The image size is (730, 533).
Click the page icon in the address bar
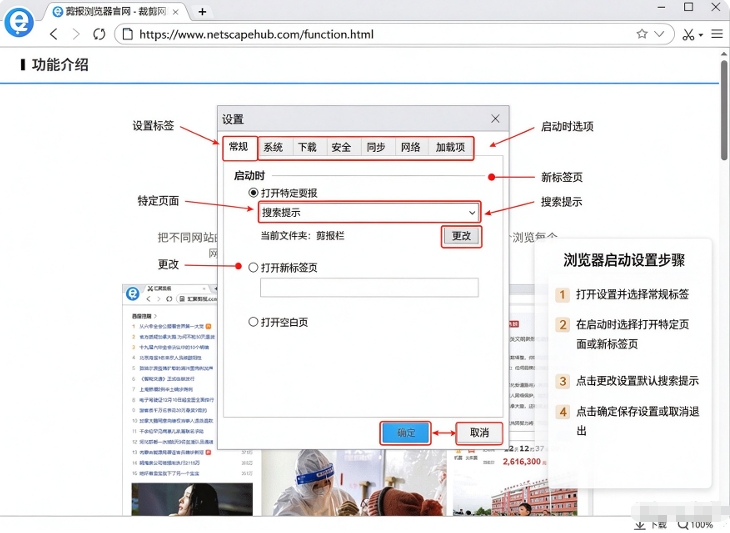coord(127,34)
